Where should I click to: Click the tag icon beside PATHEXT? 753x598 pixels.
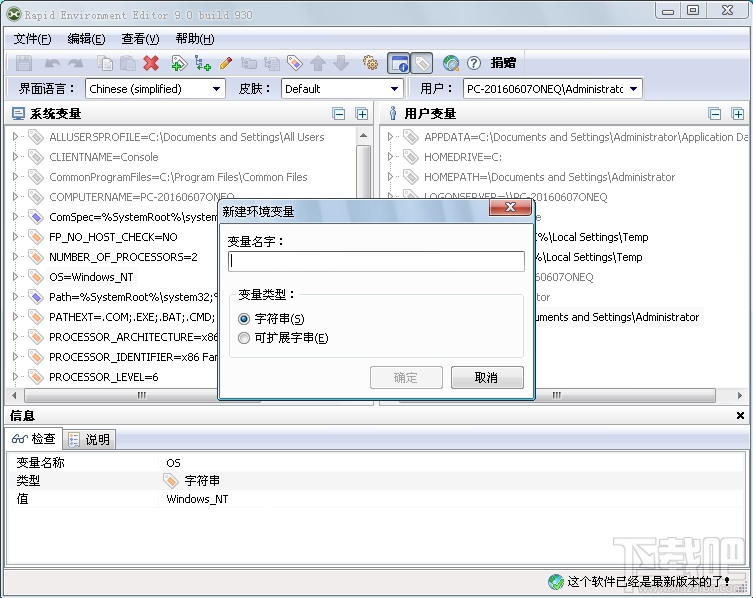(36, 317)
